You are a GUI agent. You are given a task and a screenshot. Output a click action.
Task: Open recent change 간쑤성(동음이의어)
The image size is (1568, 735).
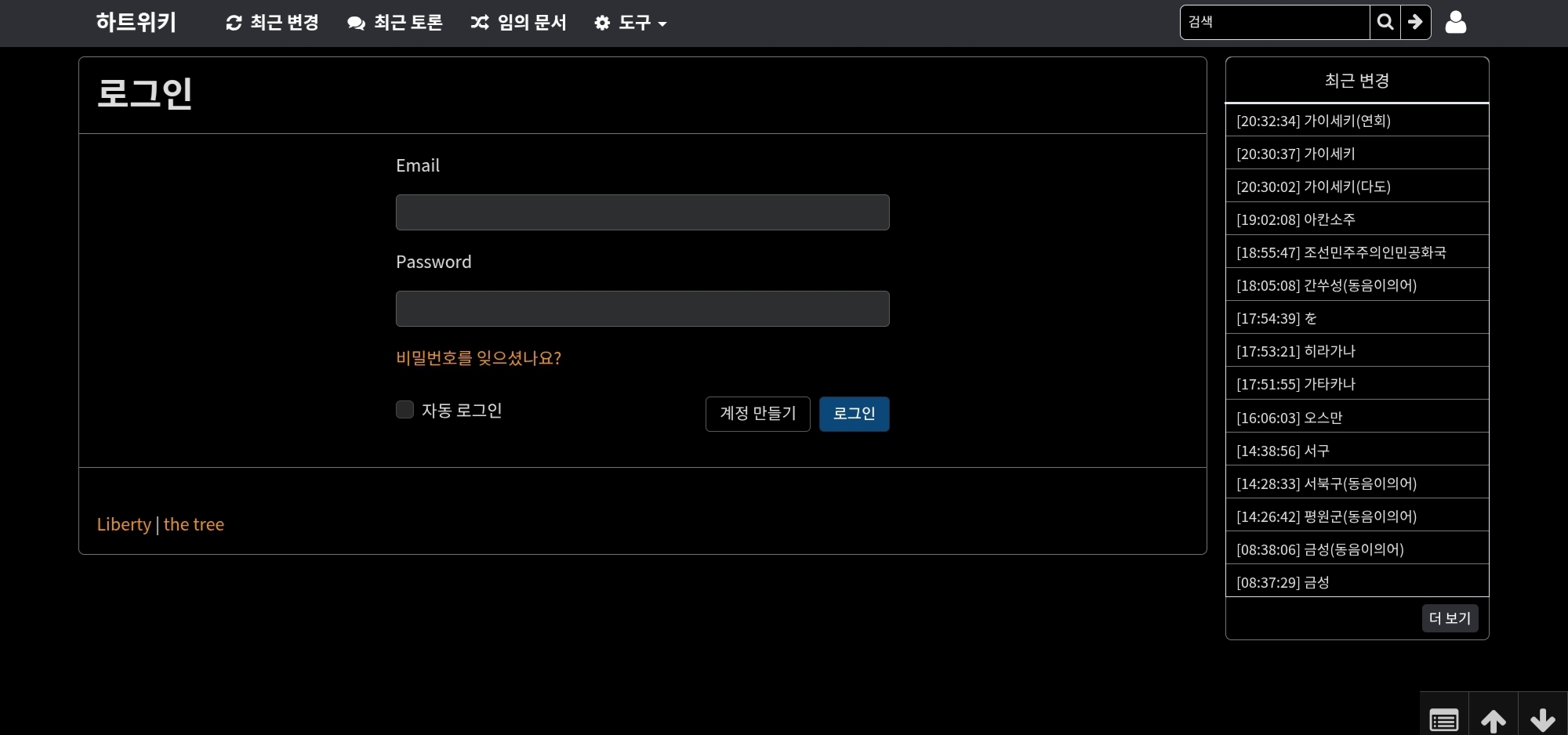point(1357,285)
